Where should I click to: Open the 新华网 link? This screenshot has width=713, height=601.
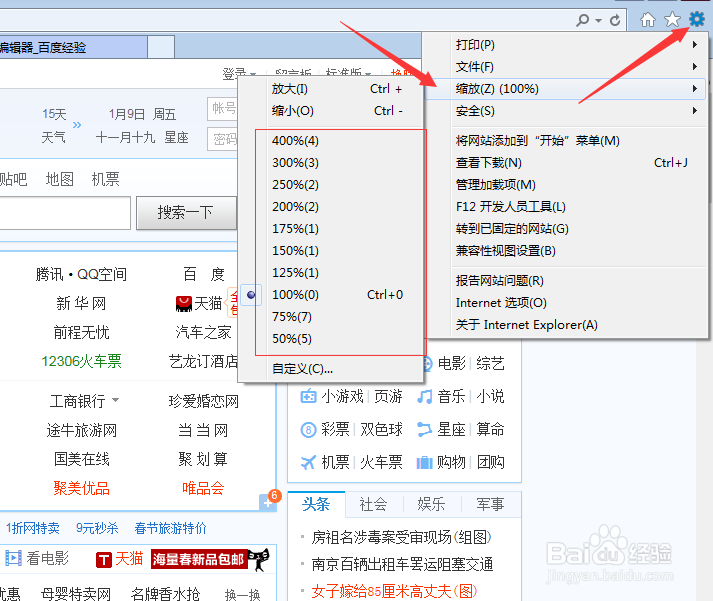(81, 303)
